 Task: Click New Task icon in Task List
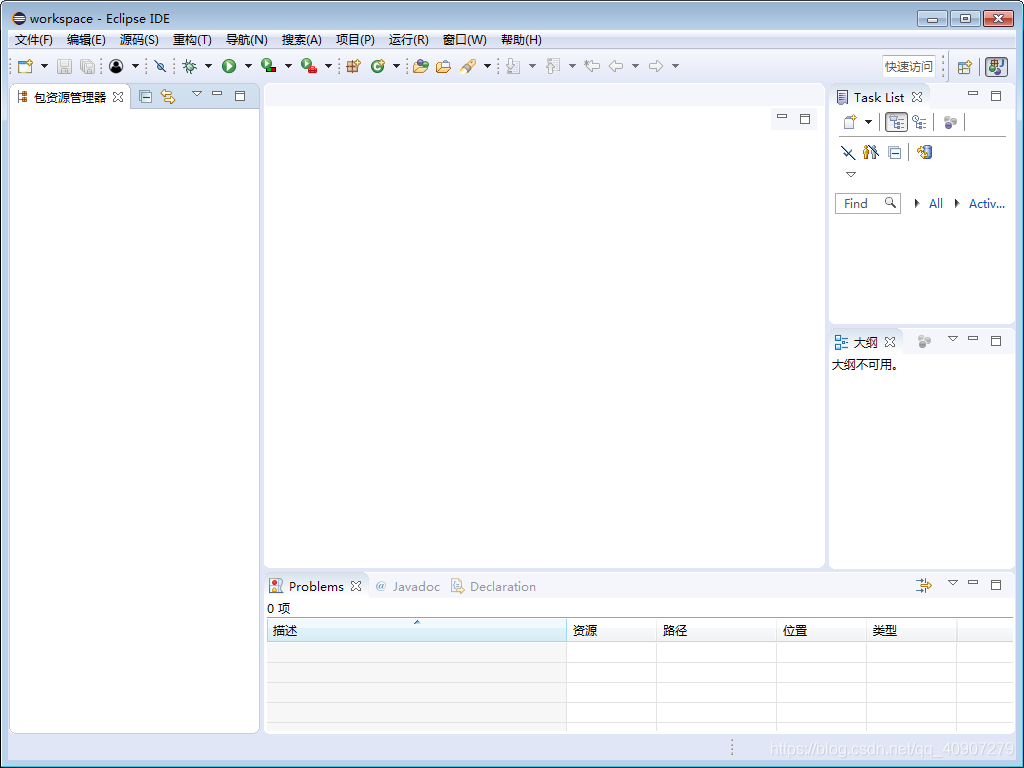coord(850,122)
